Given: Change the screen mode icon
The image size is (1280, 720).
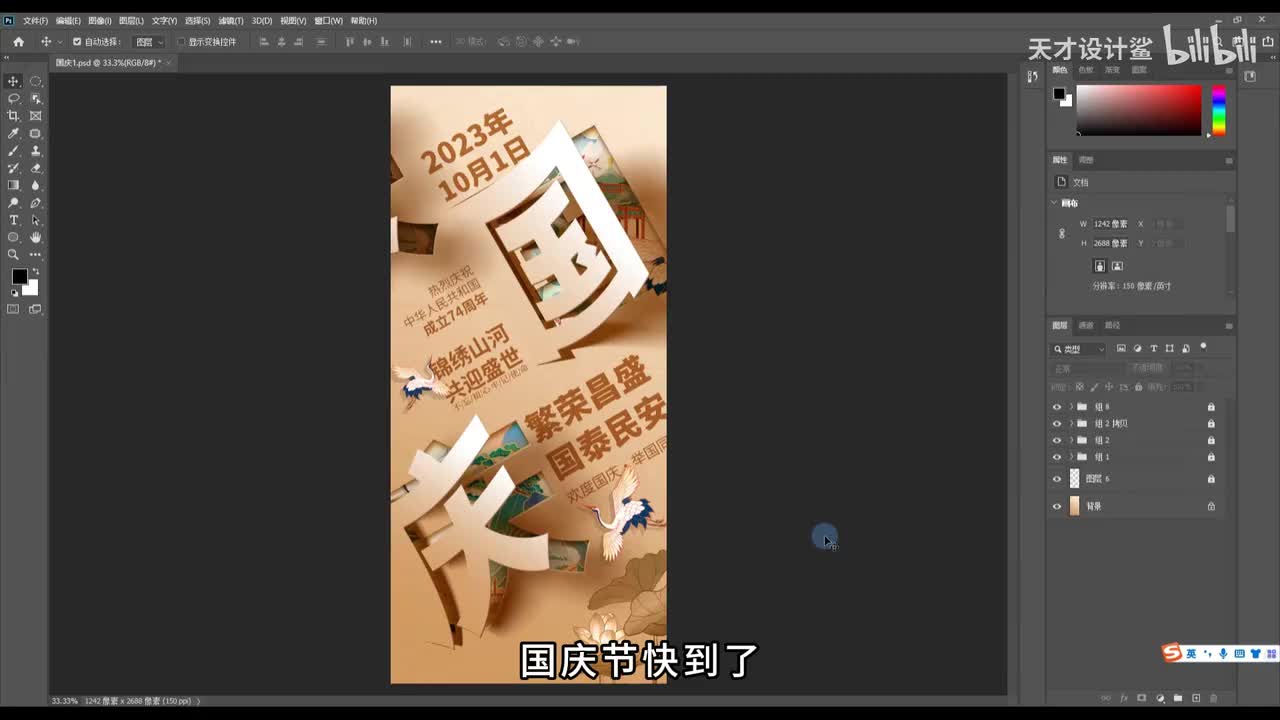Looking at the screenshot, I should pos(36,309).
